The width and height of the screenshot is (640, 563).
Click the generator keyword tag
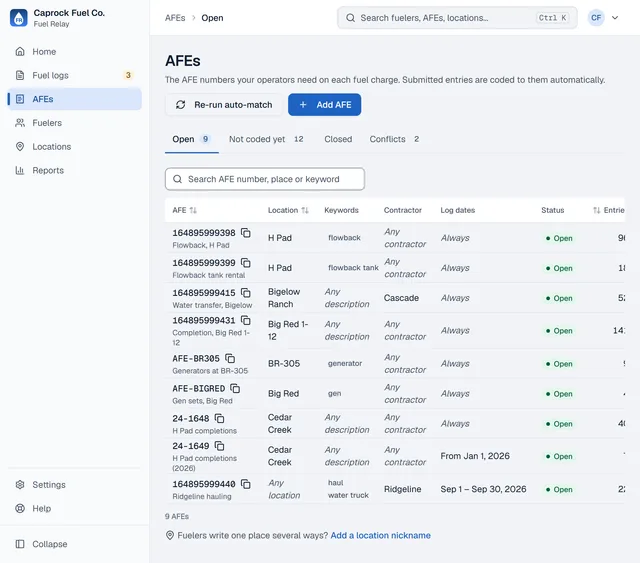point(345,363)
